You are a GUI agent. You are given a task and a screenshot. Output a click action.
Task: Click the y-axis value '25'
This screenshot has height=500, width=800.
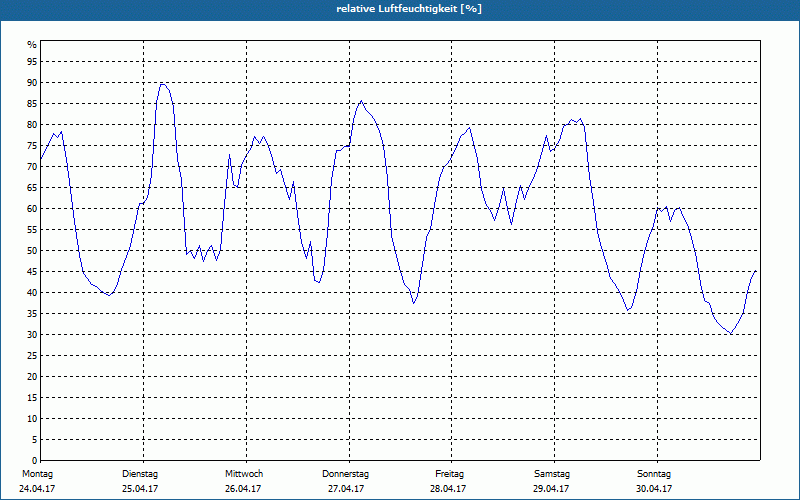click(x=32, y=356)
